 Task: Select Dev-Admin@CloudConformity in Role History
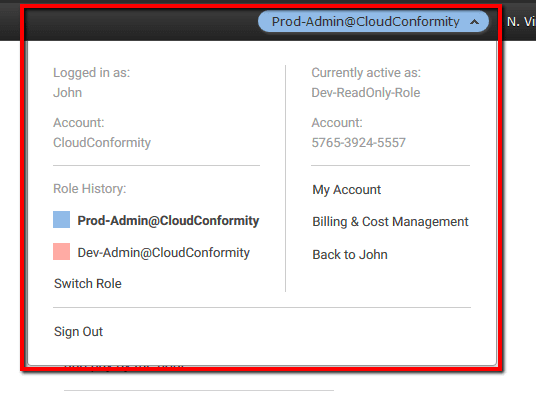pyautogui.click(x=163, y=253)
